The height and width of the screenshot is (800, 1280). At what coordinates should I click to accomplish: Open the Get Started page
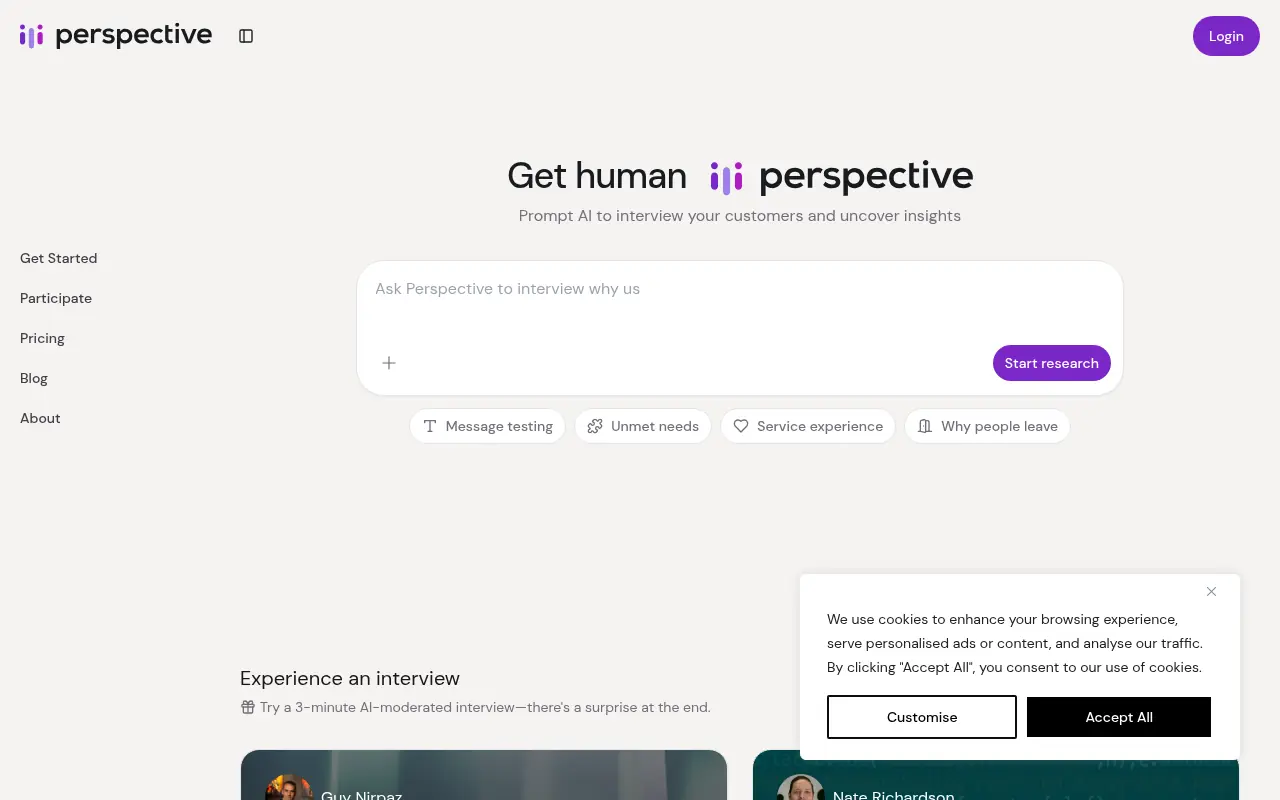58,258
